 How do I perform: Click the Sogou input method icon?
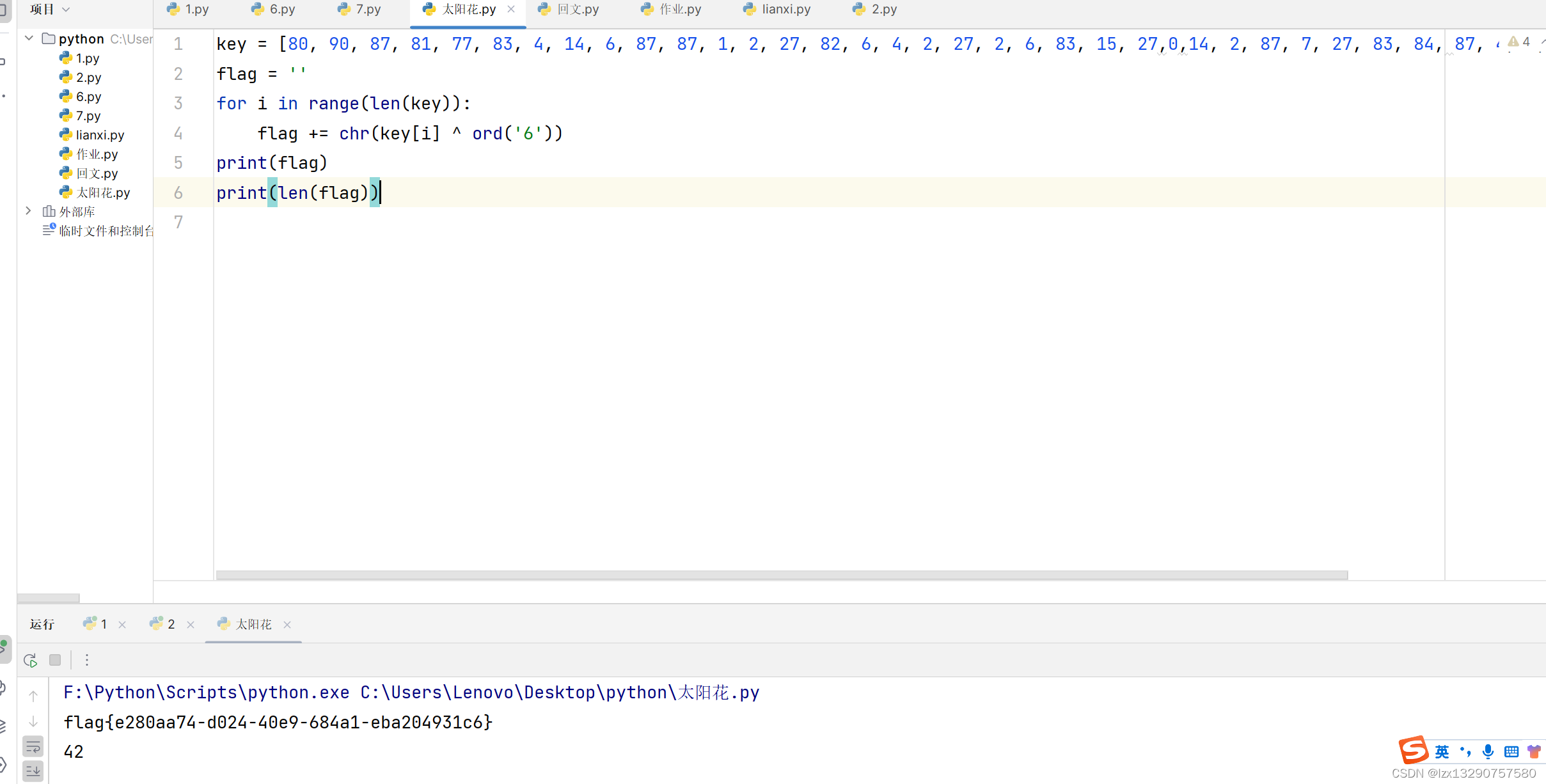point(1413,750)
